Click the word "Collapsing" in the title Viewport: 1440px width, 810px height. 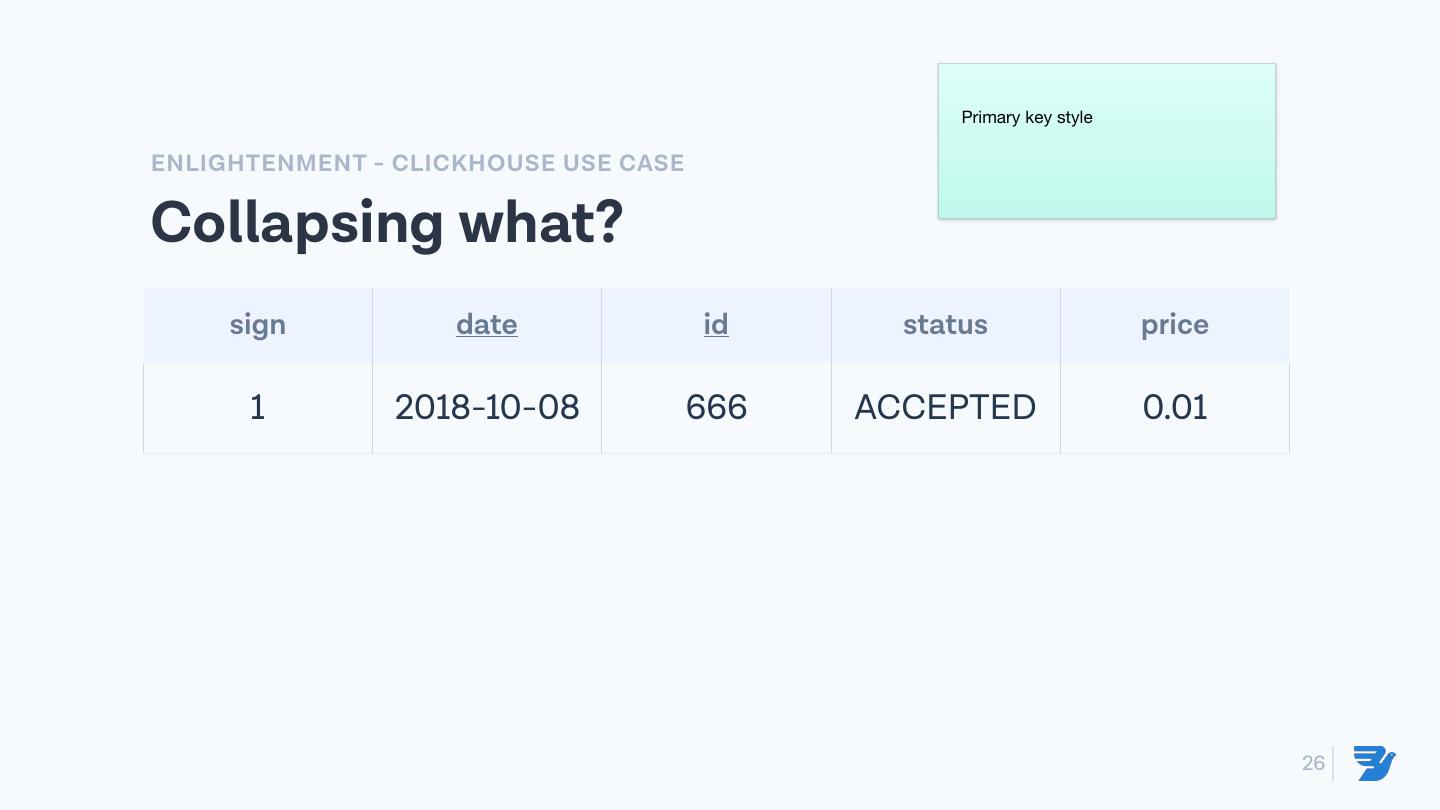click(296, 222)
